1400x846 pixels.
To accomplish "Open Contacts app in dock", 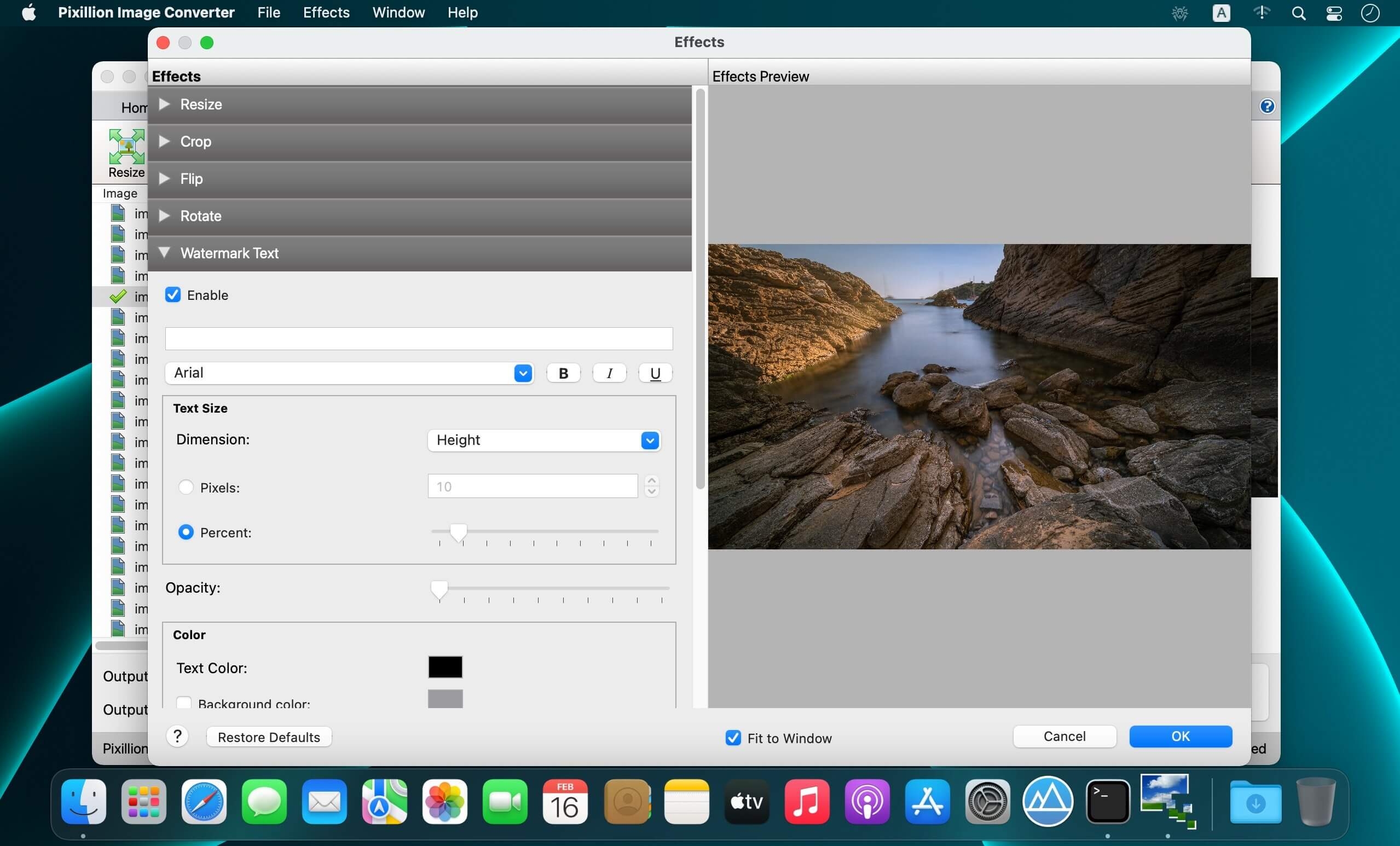I will (x=627, y=802).
